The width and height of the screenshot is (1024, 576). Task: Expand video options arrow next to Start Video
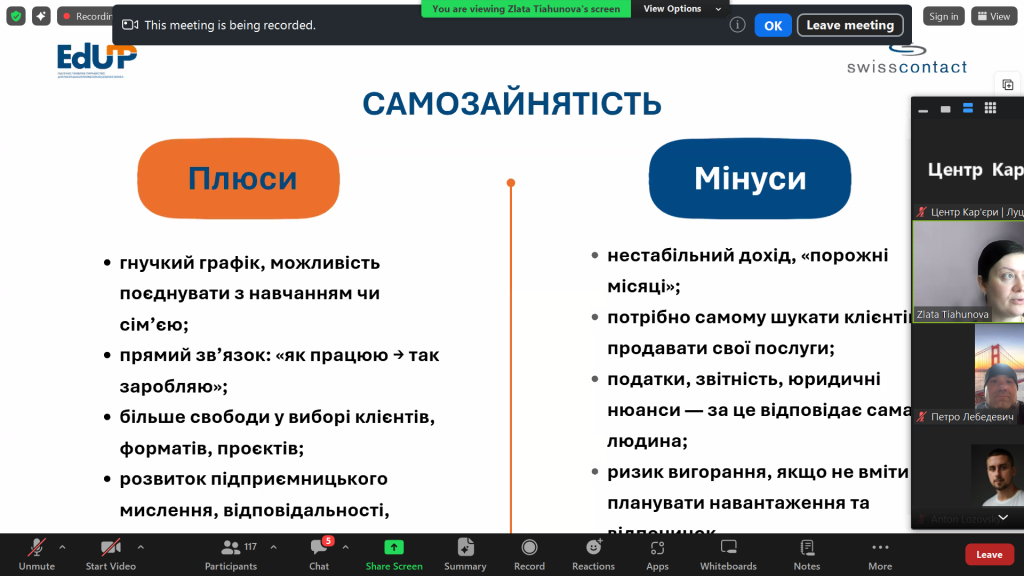click(x=140, y=547)
